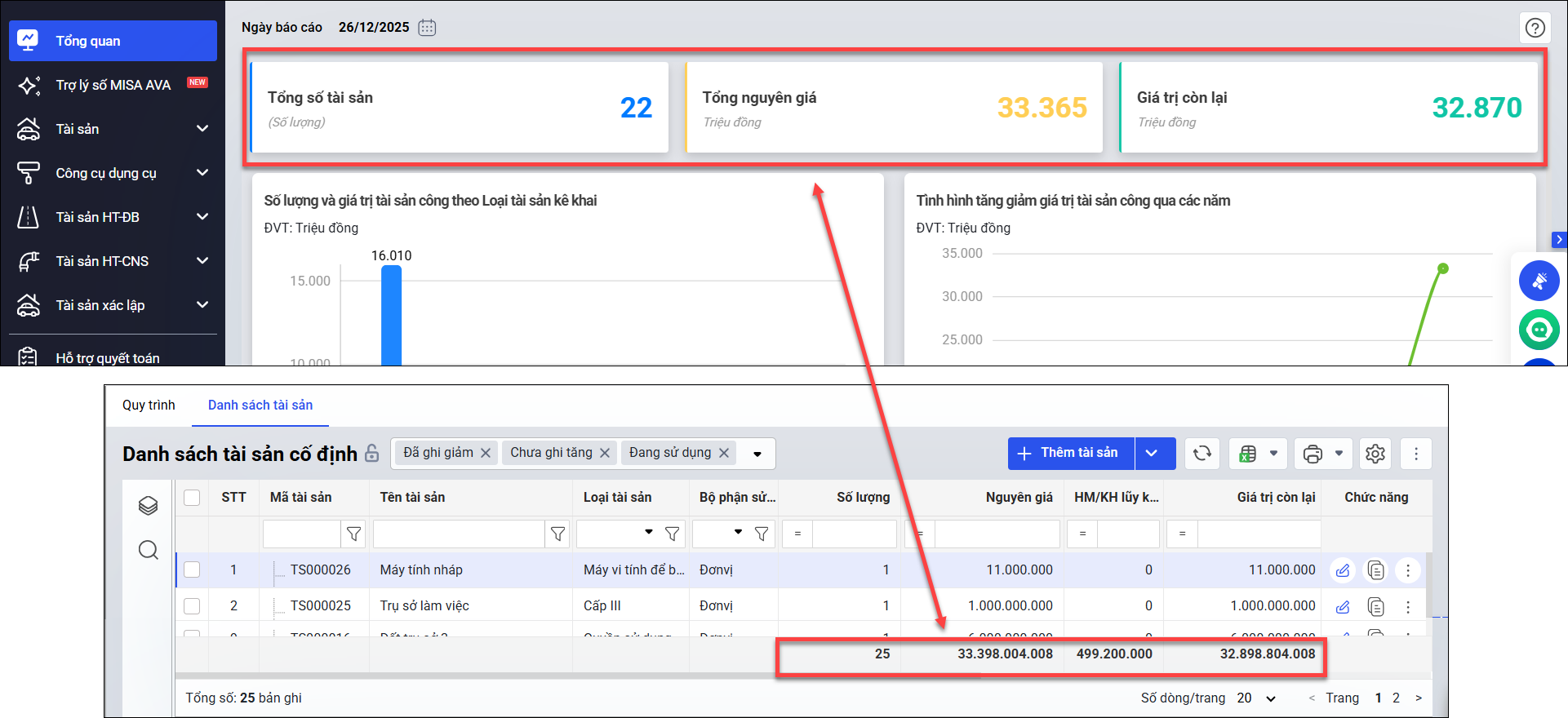
Task: Open the report date calendar picker
Action: pos(427,28)
